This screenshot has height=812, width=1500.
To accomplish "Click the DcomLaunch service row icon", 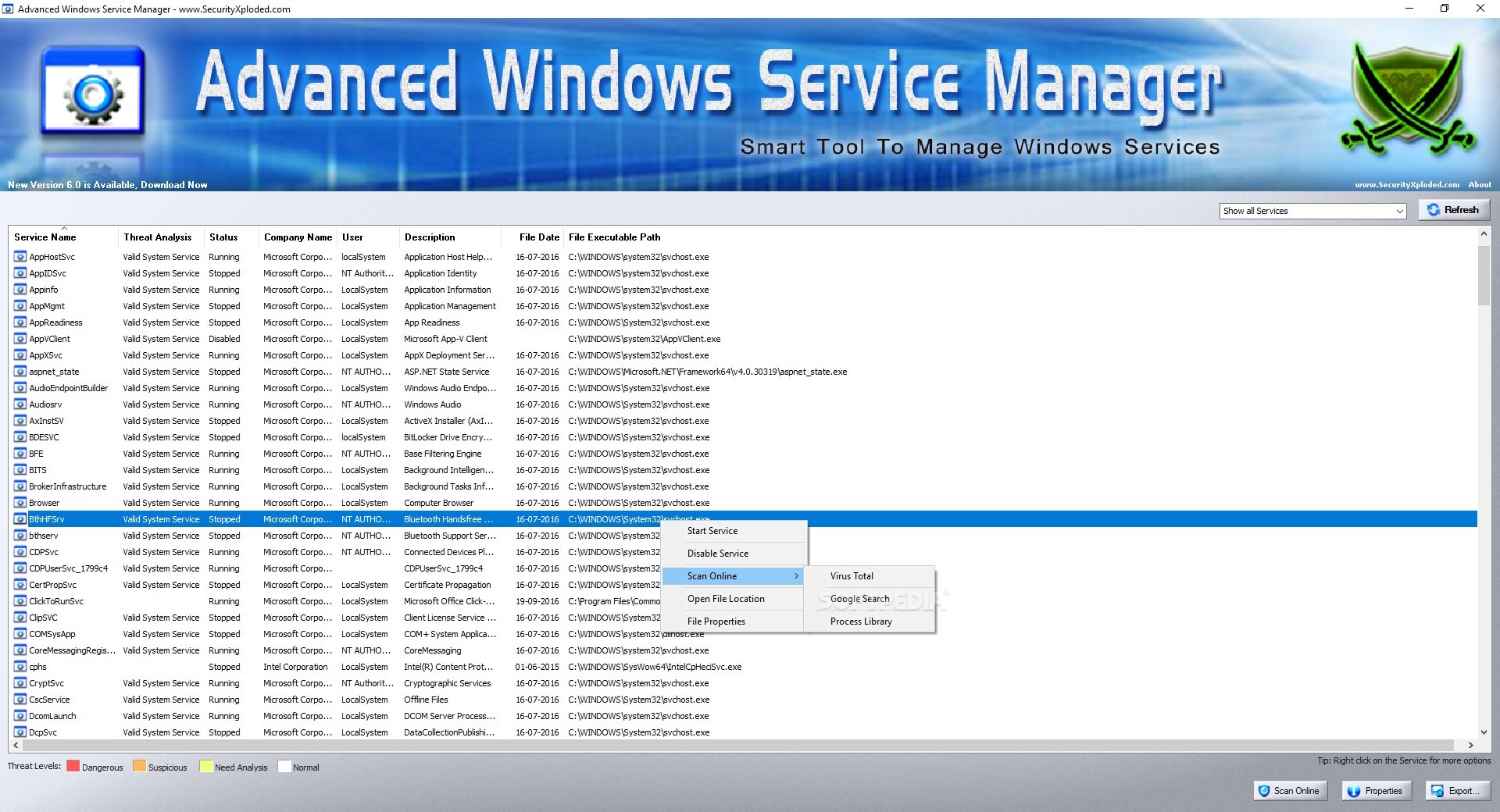I will (20, 716).
